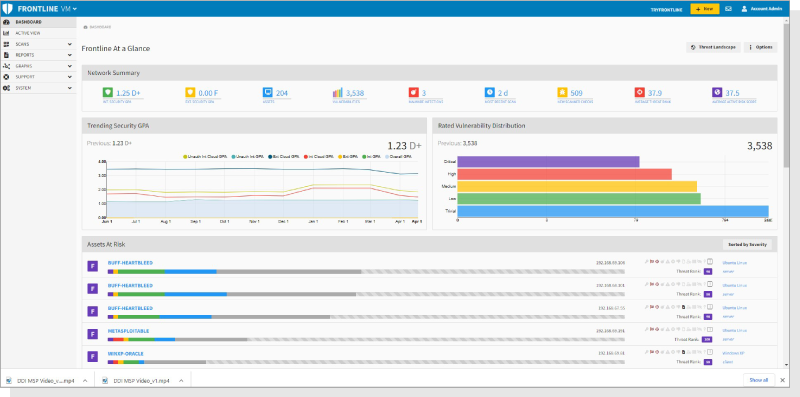Click the blue Trivial vulnerability bar
Screen dimensions: 800x397
[613, 211]
